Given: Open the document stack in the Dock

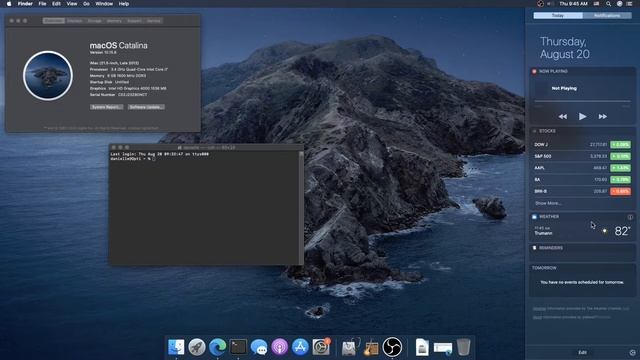Looking at the screenshot, I should [422, 347].
